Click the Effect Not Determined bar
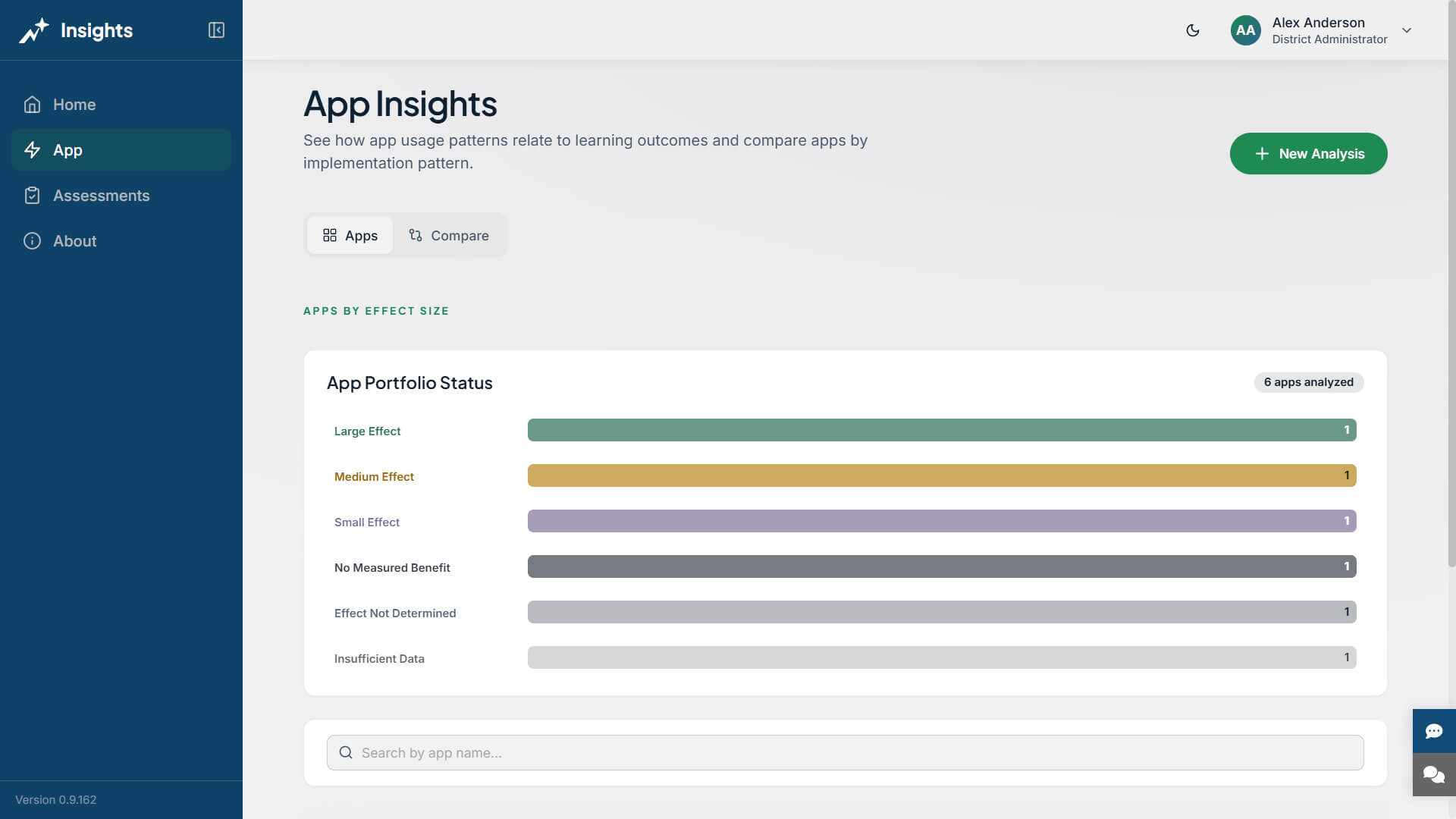The height and width of the screenshot is (819, 1456). 942,612
